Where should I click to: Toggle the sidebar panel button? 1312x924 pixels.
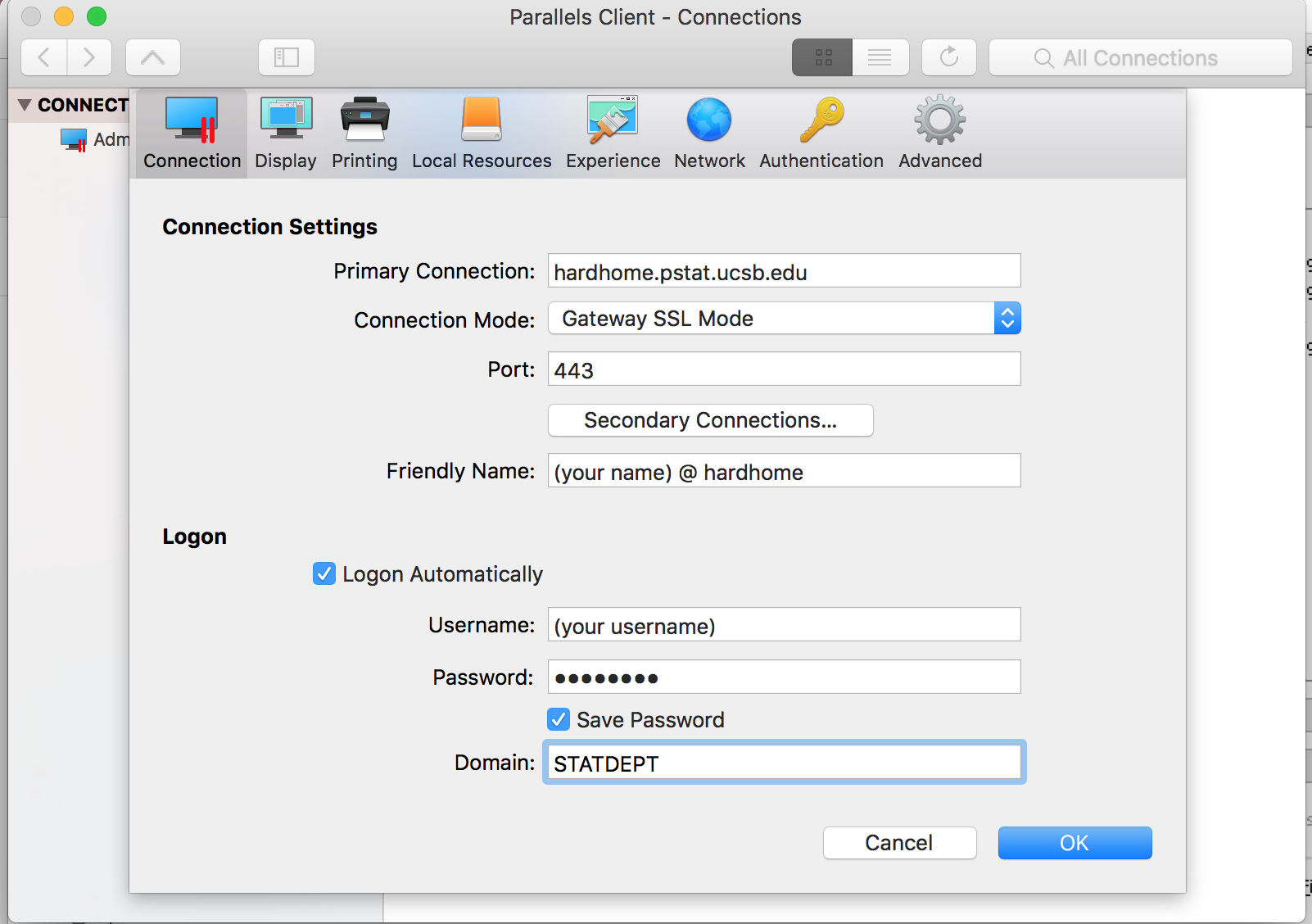click(x=287, y=57)
